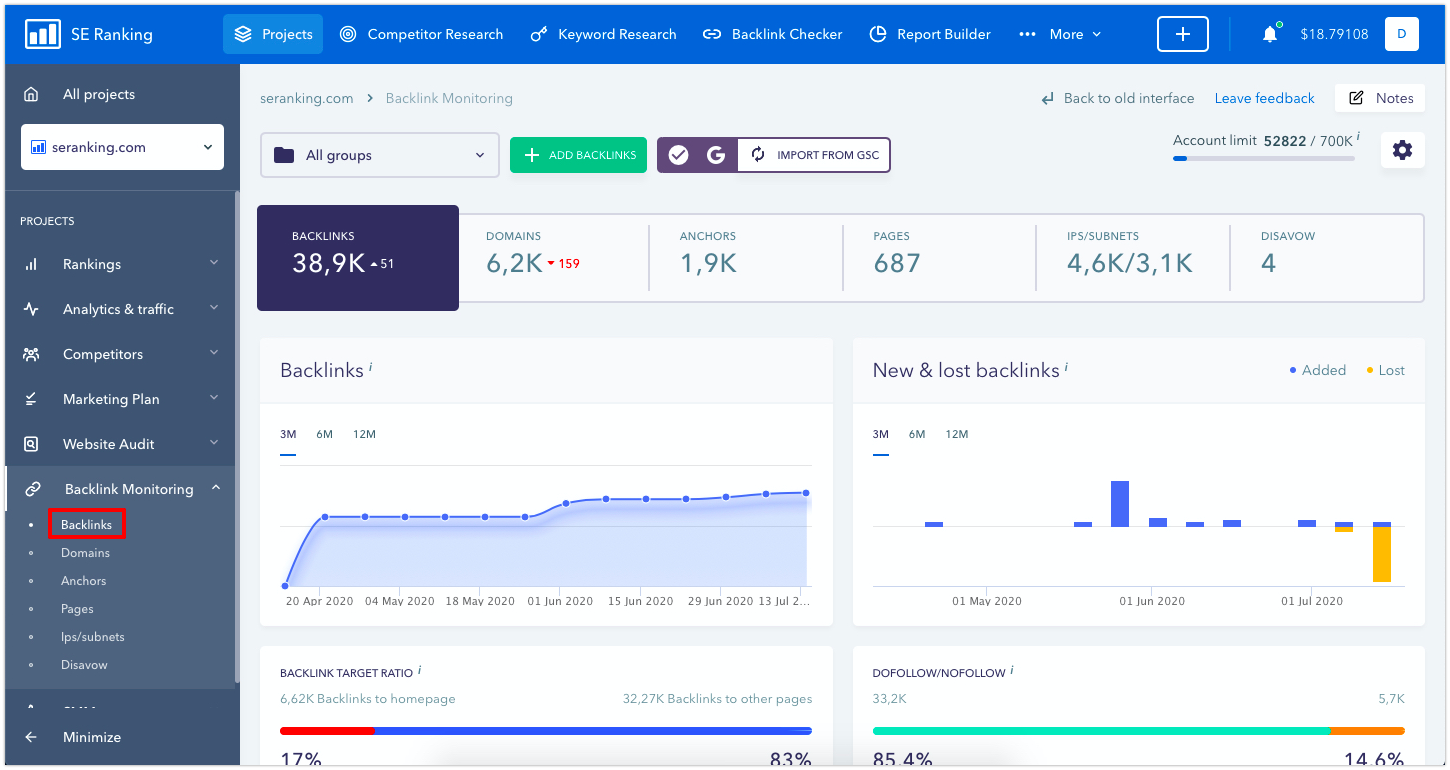This screenshot has height=770, width=1450.
Task: Click the Backlinks chart info icon
Action: 371,367
